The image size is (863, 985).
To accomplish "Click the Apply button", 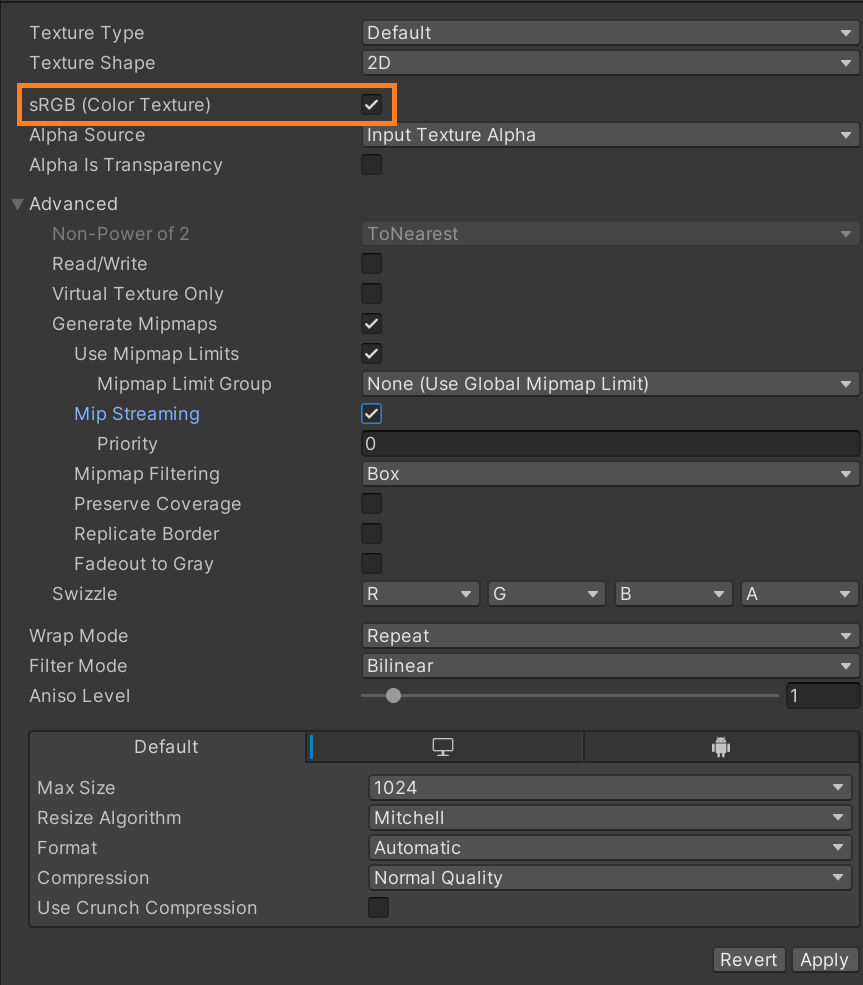I will (824, 960).
